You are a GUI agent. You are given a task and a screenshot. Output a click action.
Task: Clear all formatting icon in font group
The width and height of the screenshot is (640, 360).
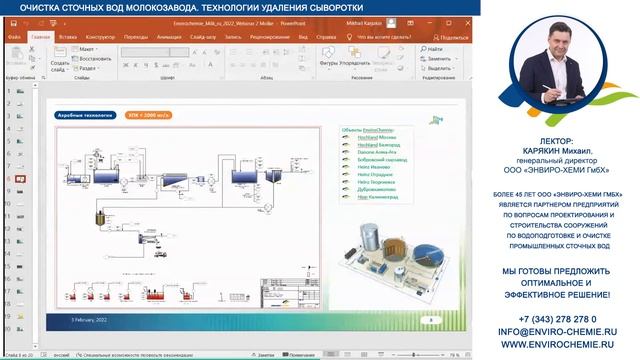(x=217, y=52)
